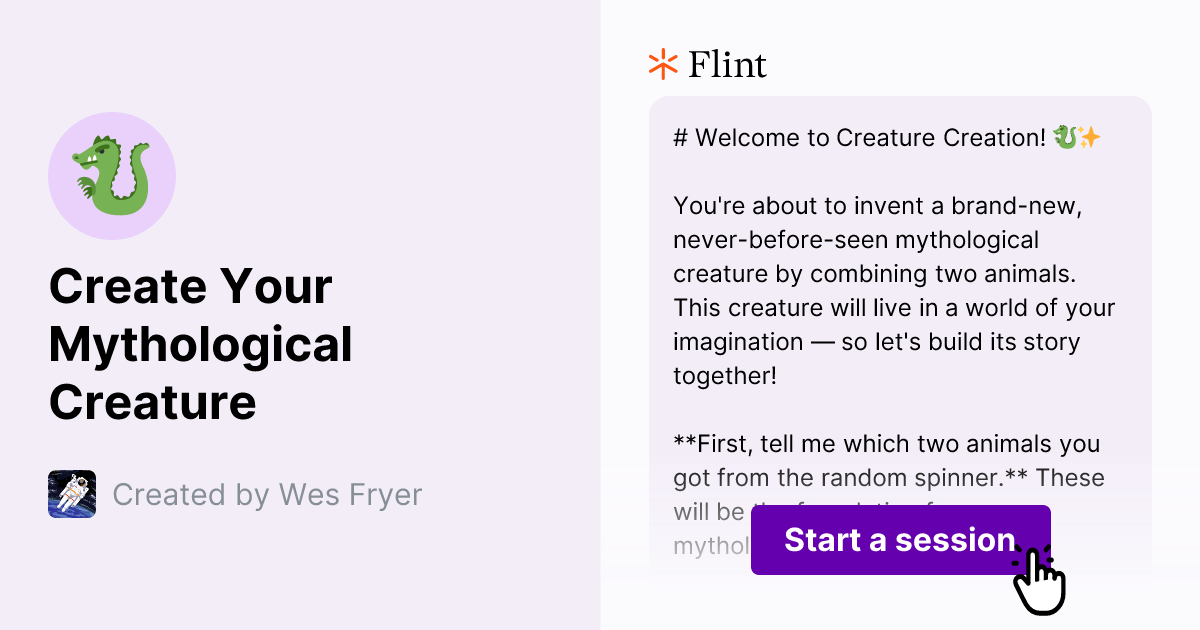Viewport: 1200px width, 630px height.
Task: Click the Flint wordmark text
Action: [727, 64]
